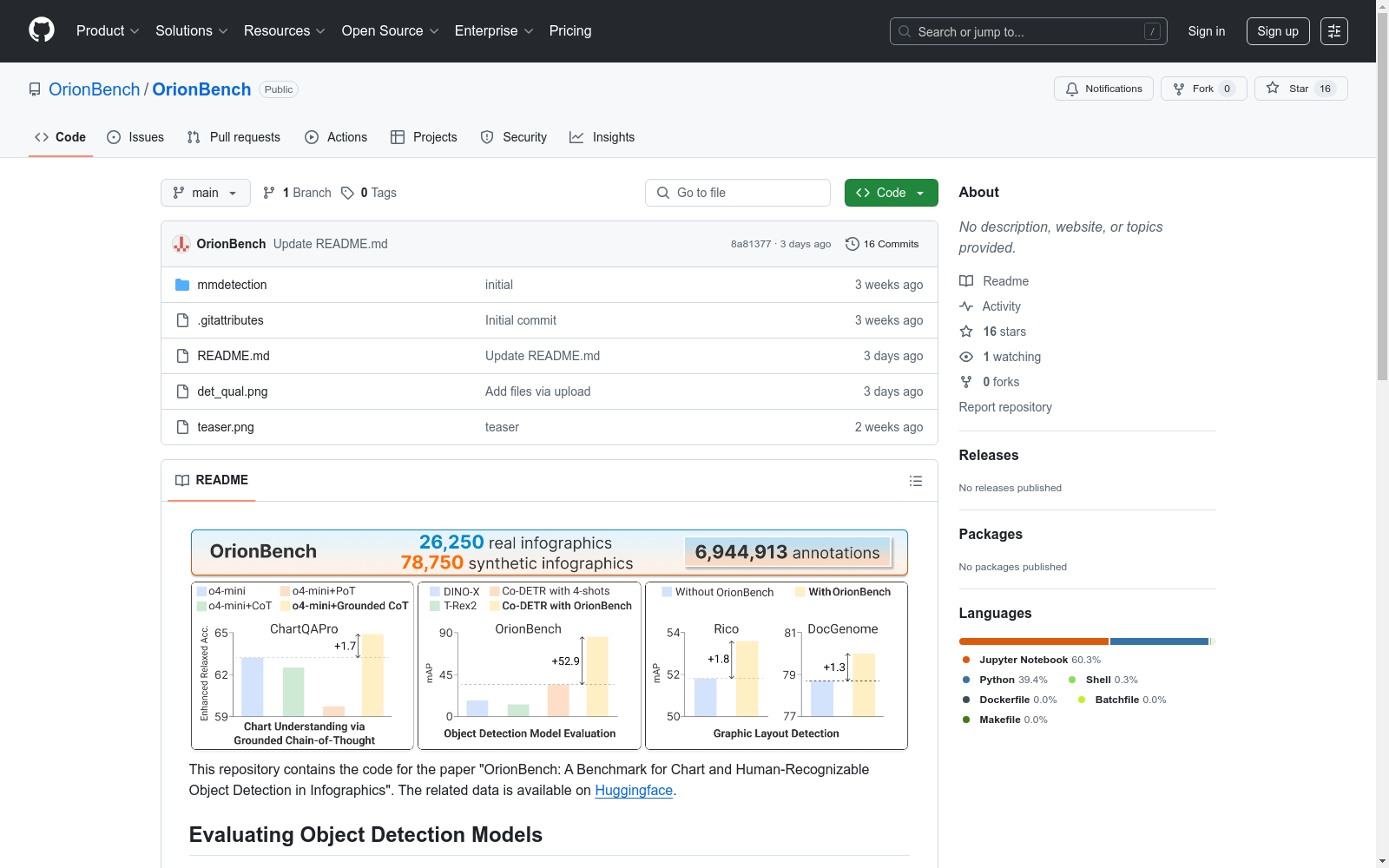
Task: Click the OrionBench avatar in commit row
Action: 181,244
